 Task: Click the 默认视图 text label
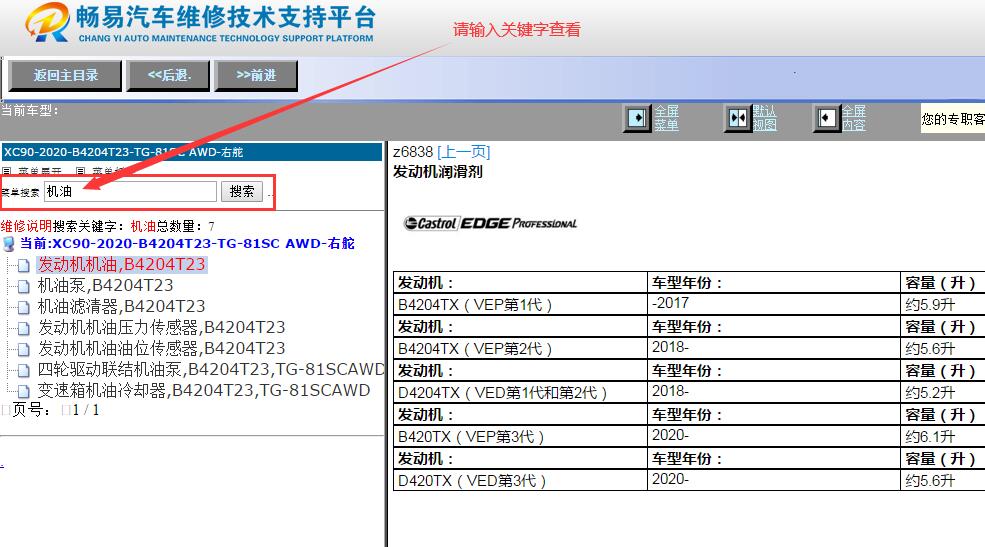765,117
